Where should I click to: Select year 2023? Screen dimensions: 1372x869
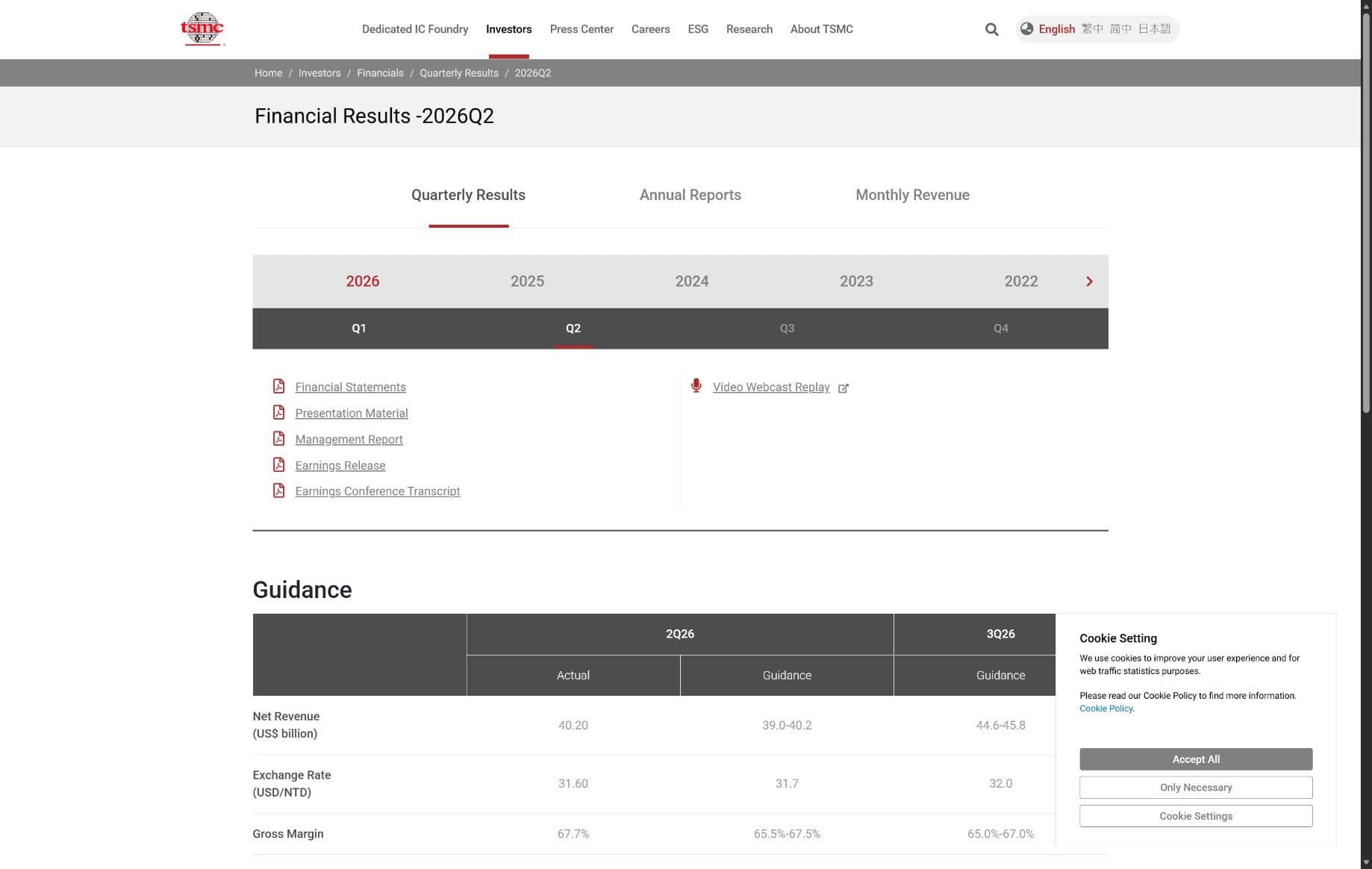(x=856, y=281)
